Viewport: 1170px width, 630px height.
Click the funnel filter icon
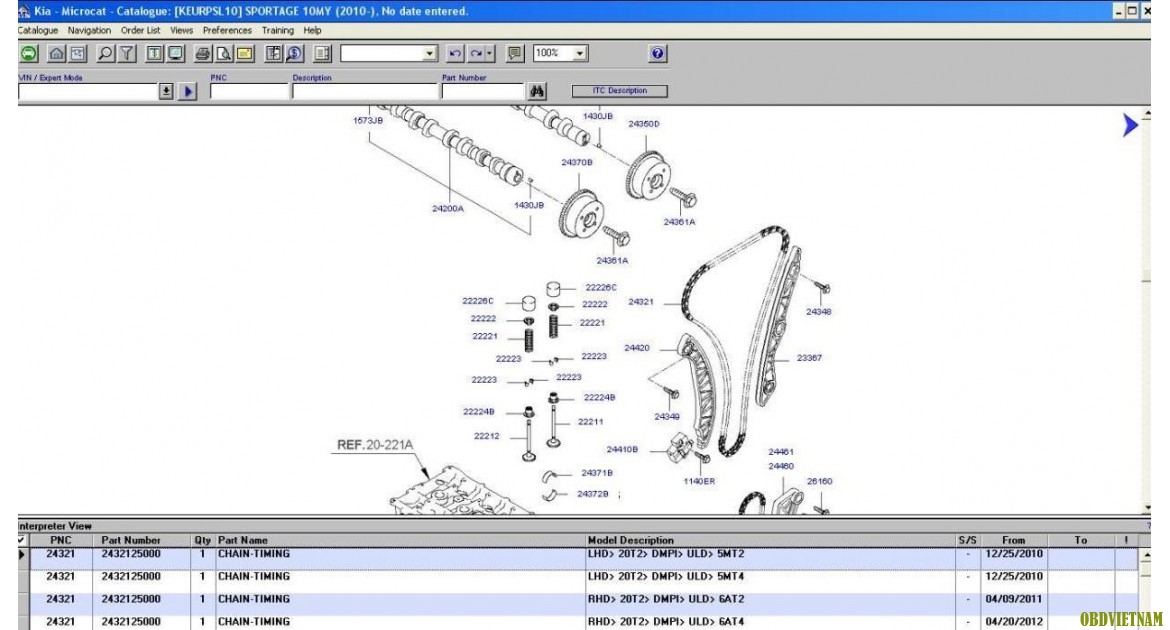tap(127, 54)
